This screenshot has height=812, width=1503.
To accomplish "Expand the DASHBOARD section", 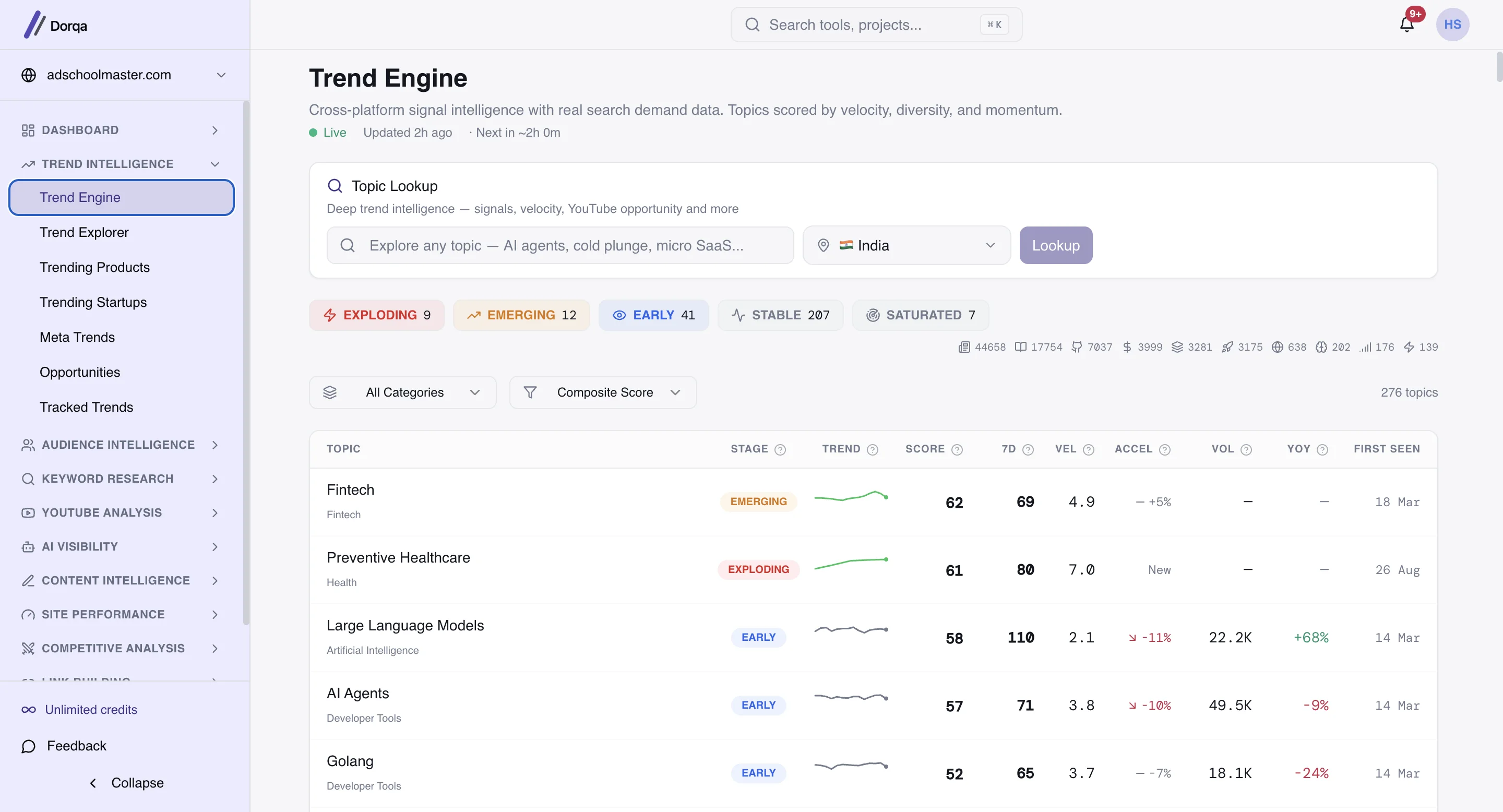I will (121, 130).
